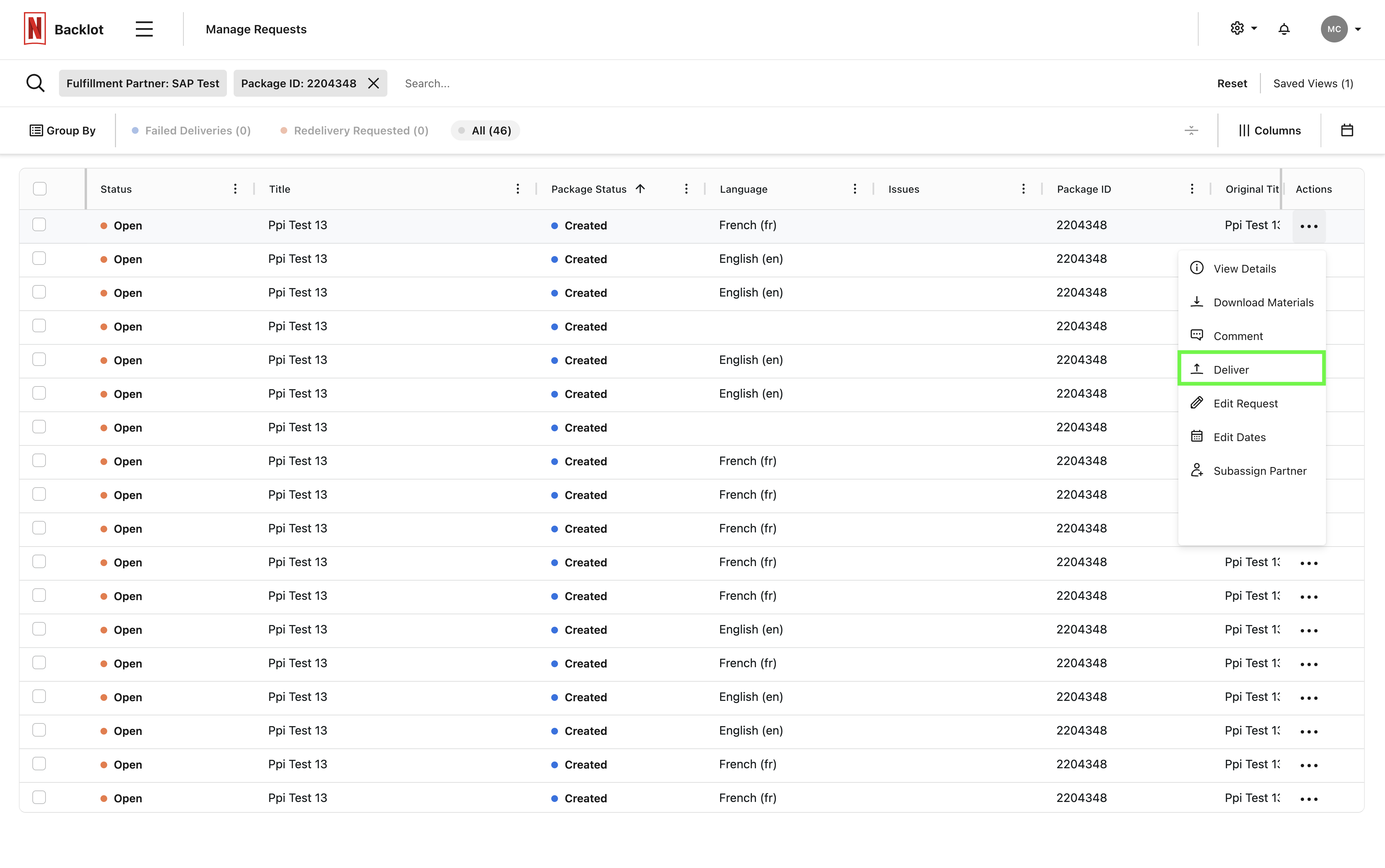Click the search magnifier icon
The width and height of the screenshot is (1385, 868).
36,83
